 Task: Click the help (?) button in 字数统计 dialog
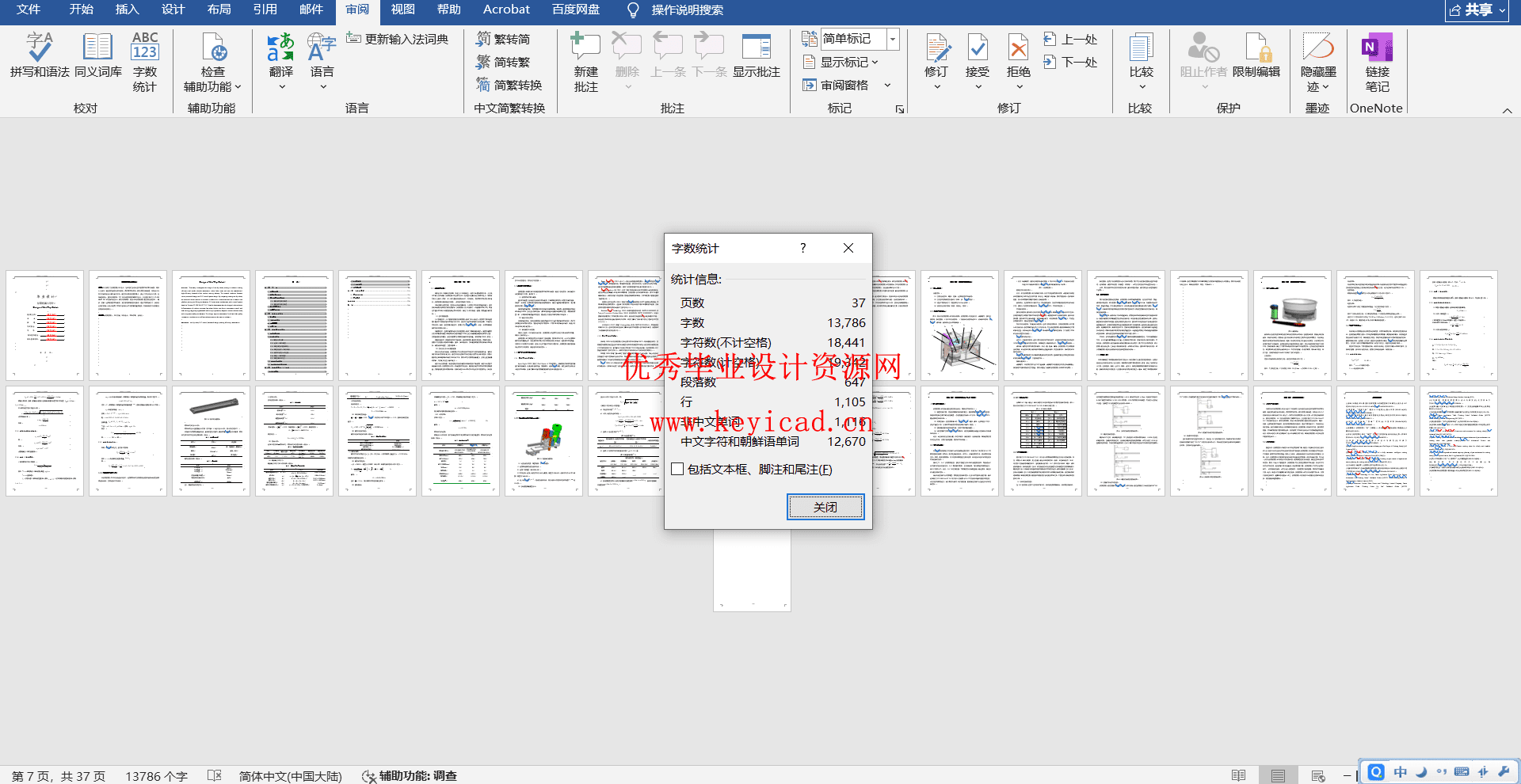tap(802, 248)
